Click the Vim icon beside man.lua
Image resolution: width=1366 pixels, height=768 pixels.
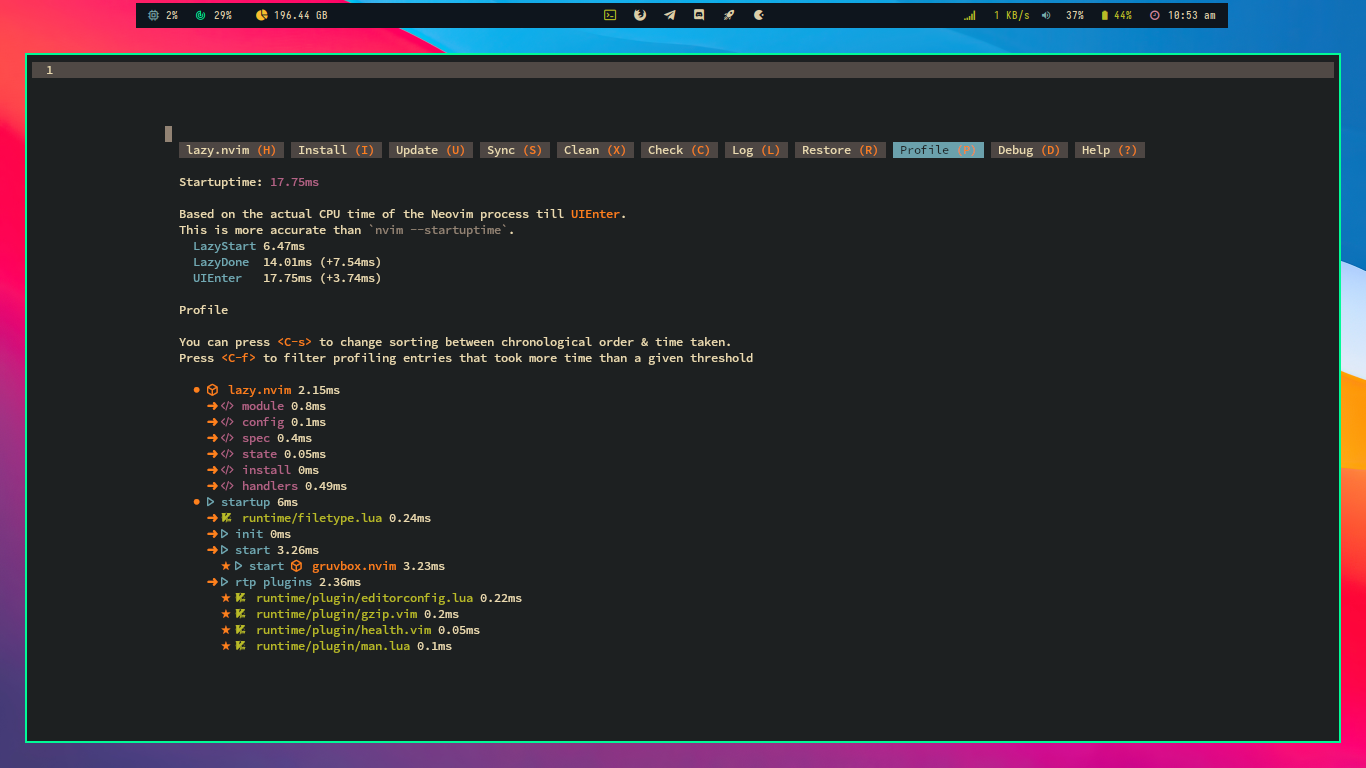(241, 646)
